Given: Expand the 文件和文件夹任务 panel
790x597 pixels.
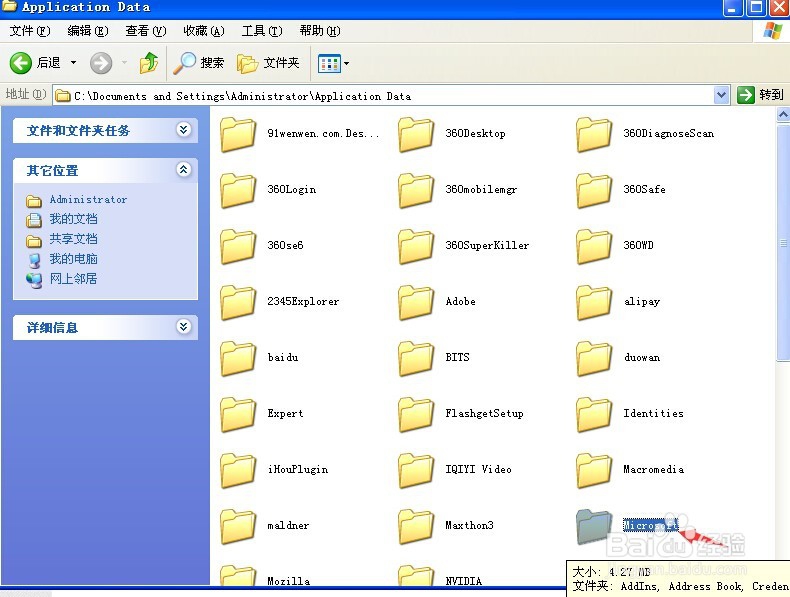Looking at the screenshot, I should pos(183,130).
